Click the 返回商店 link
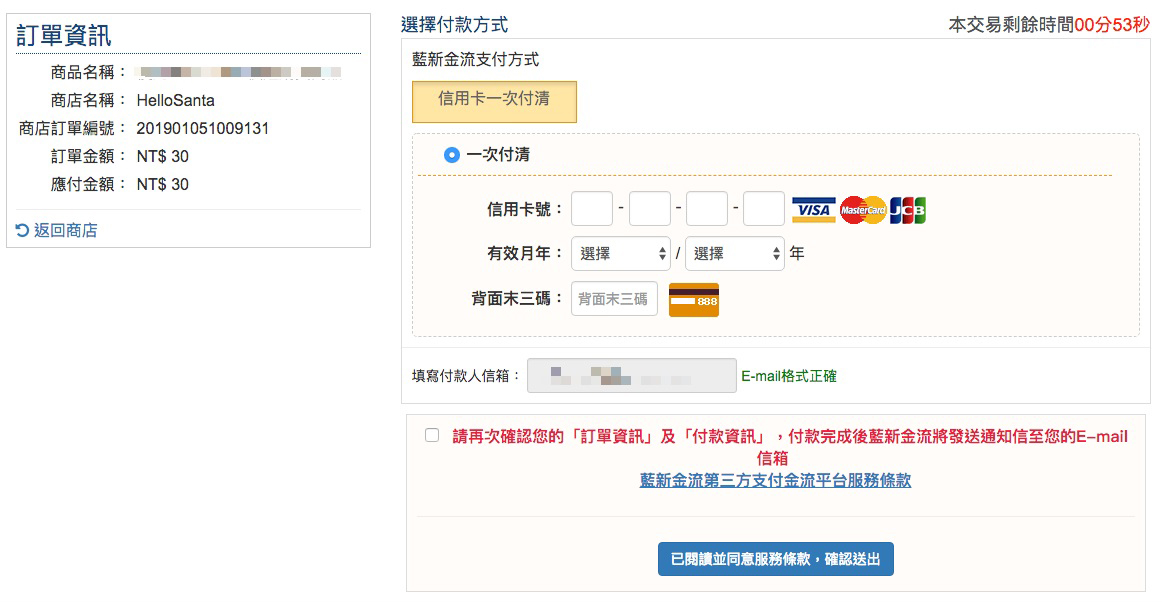Image resolution: width=1162 pixels, height=605 pixels. pyautogui.click(x=66, y=231)
